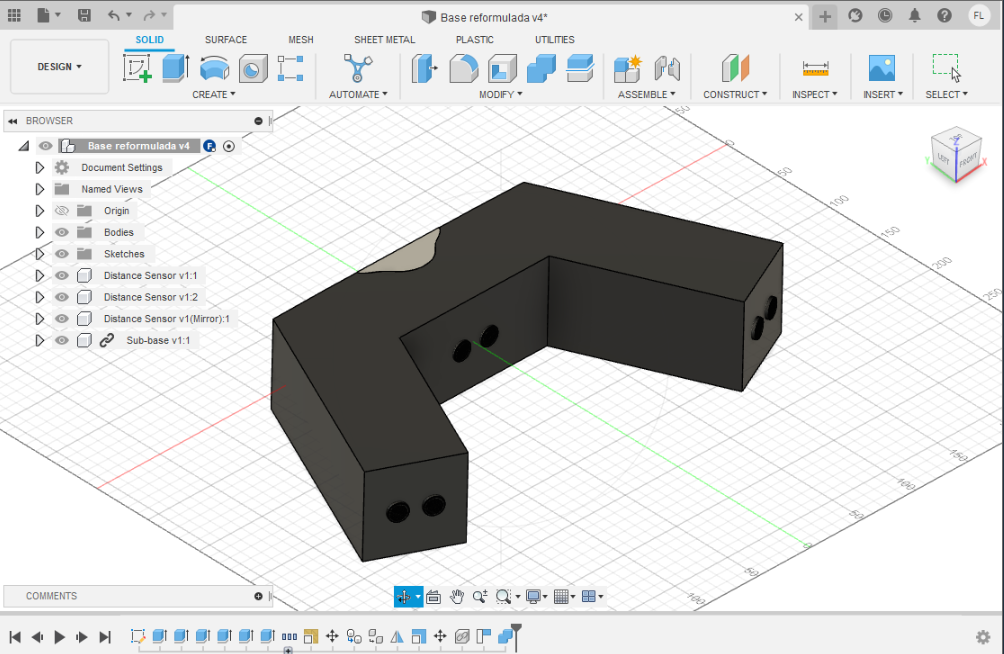Click the Select tool icon
Image resolution: width=1004 pixels, height=654 pixels.
pos(946,69)
